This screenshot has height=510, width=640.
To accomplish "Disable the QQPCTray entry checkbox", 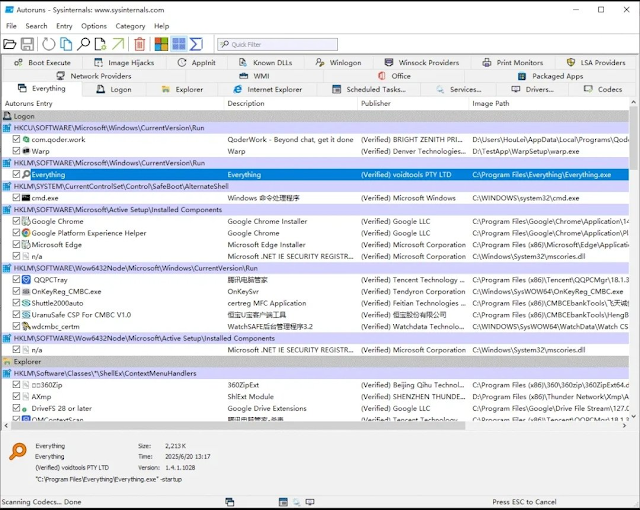I will (x=16, y=279).
